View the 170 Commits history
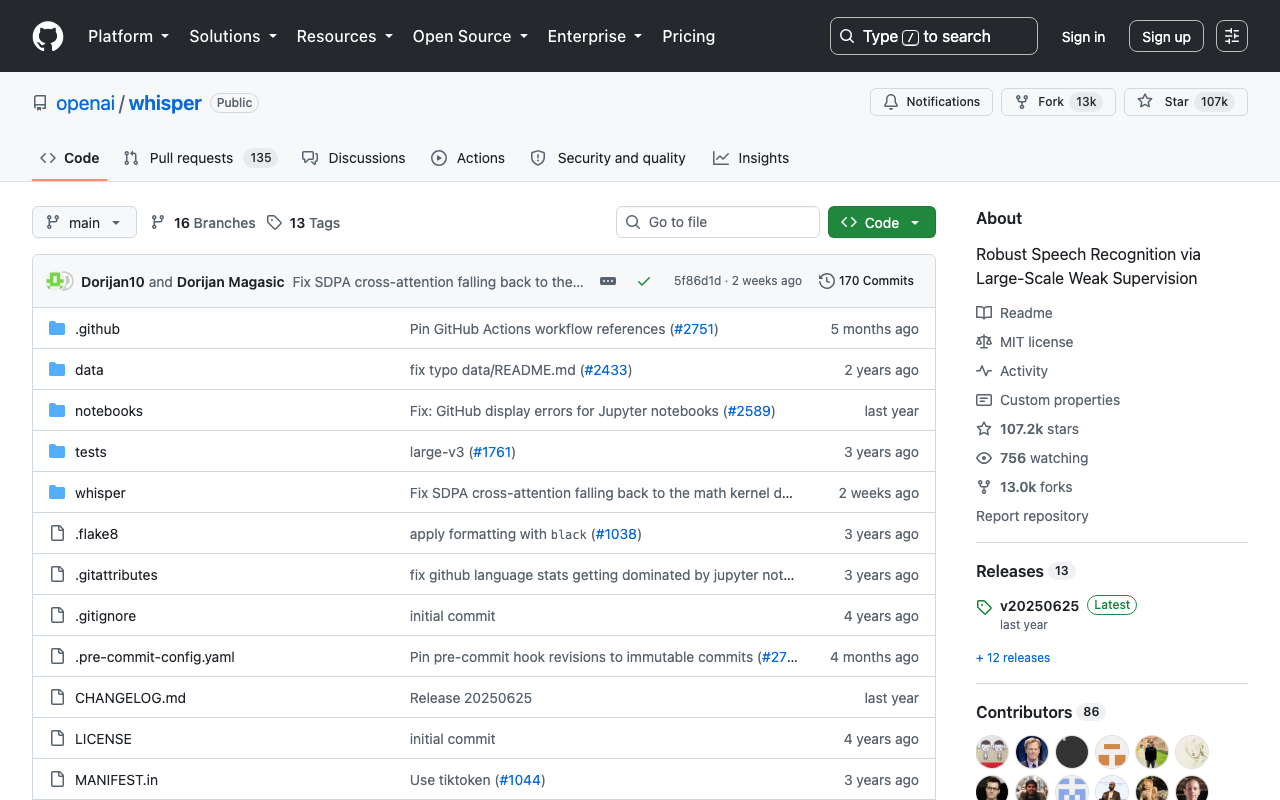 (x=866, y=281)
